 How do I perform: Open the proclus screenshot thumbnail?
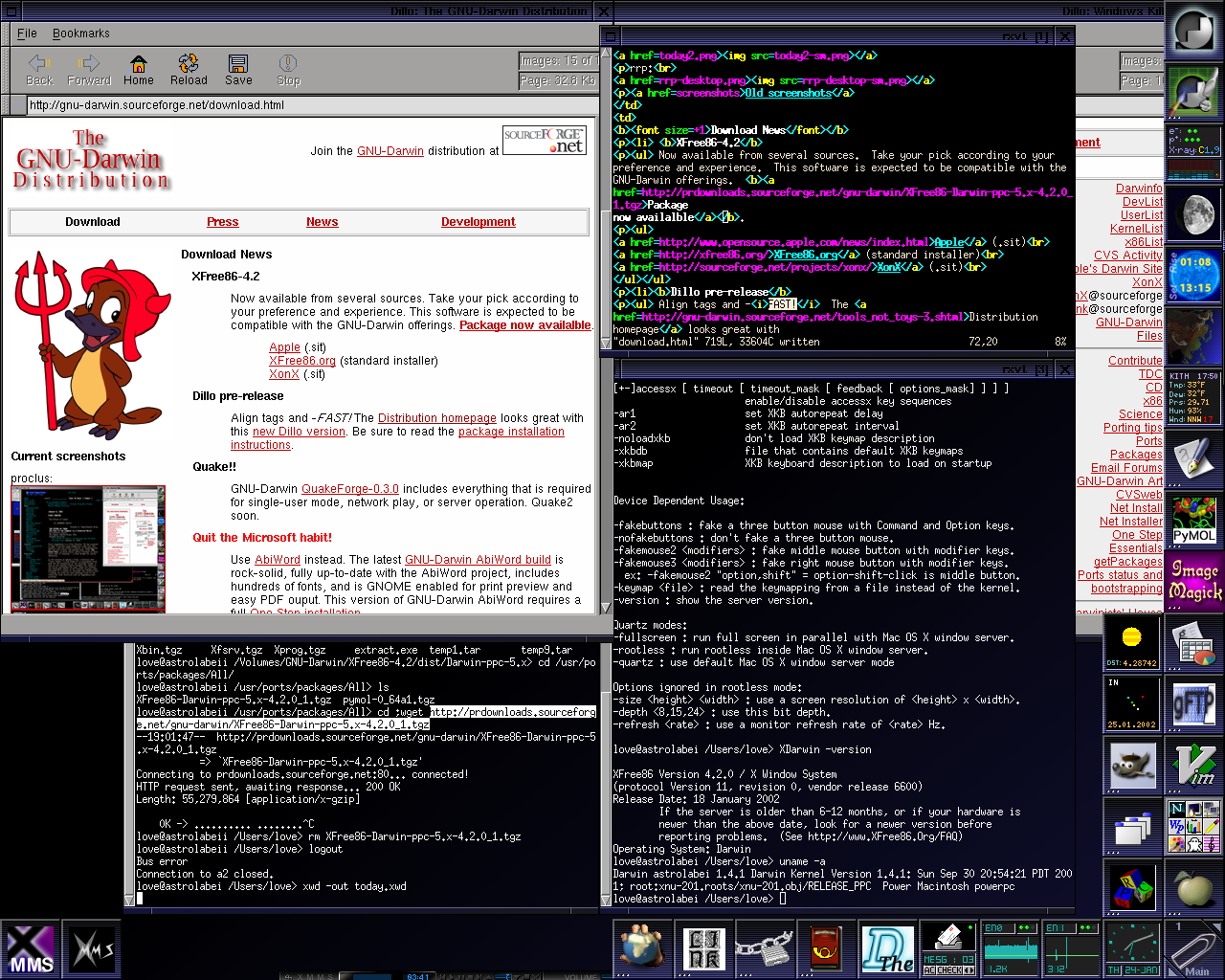coord(88,548)
